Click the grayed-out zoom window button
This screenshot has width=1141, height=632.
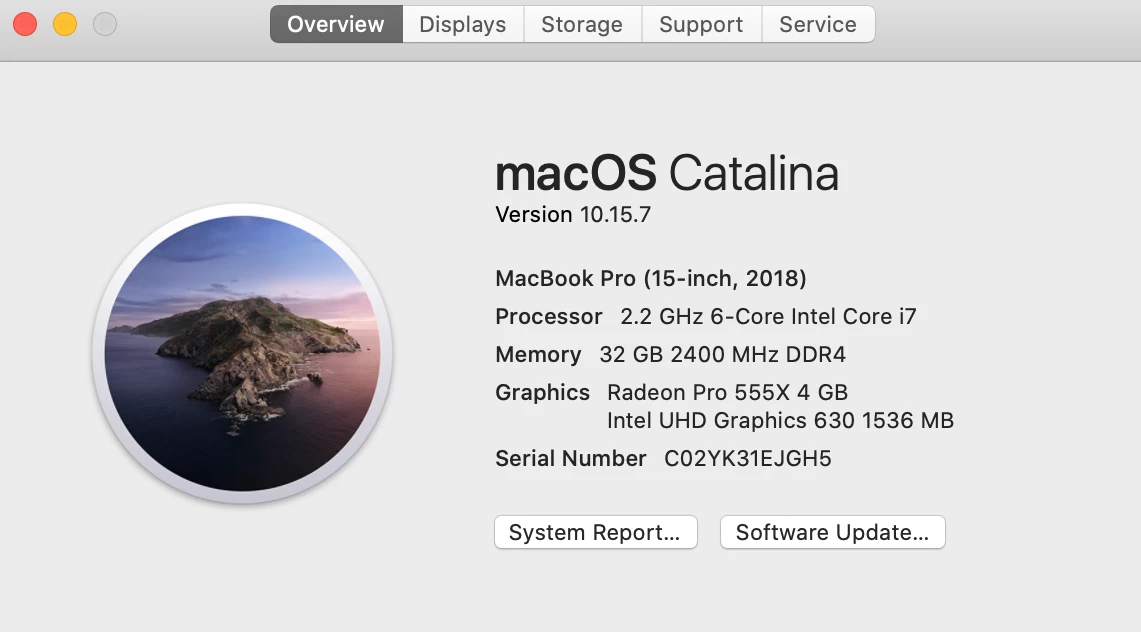105,24
